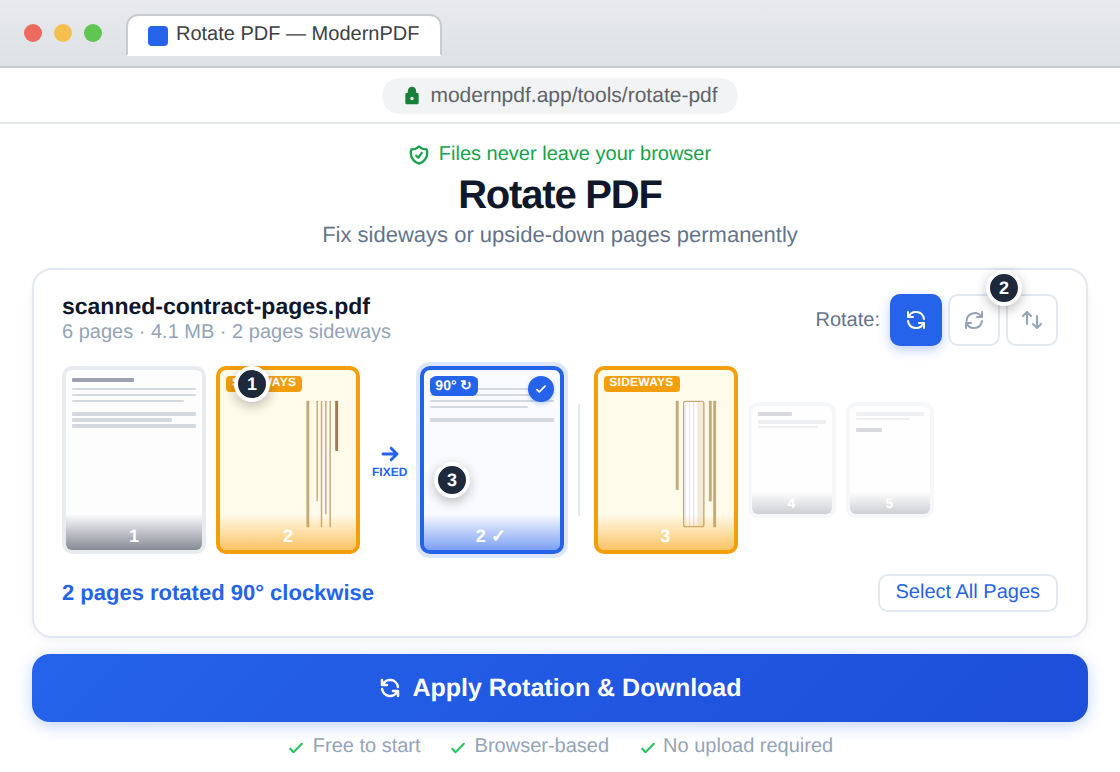This screenshot has width=1120, height=772.
Task: Open the browser address bar
Action: (x=559, y=95)
